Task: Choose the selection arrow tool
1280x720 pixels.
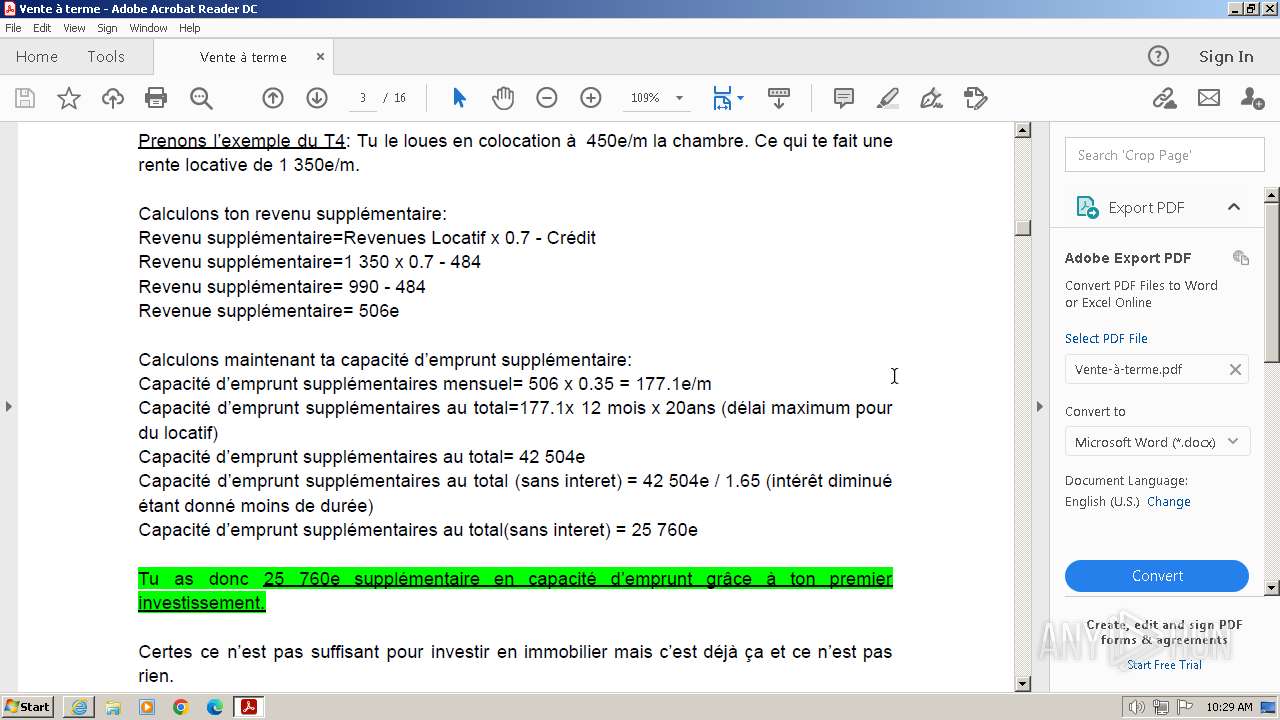Action: tap(459, 98)
